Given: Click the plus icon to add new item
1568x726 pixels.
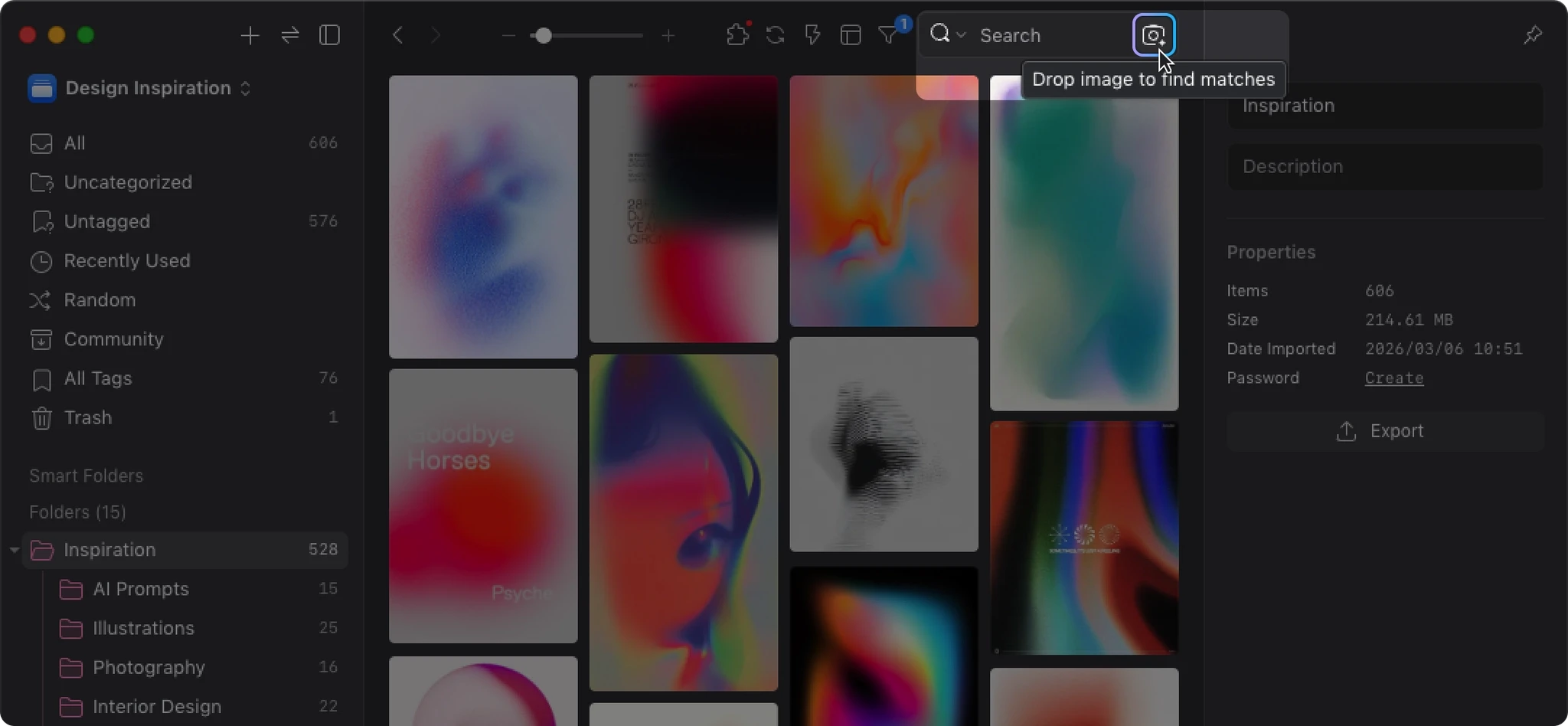Looking at the screenshot, I should 250,35.
